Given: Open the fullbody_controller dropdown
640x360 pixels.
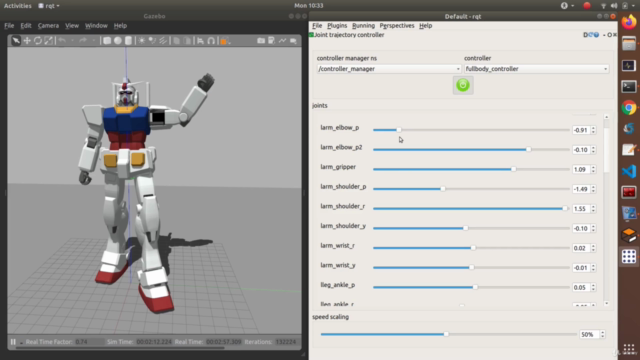Looking at the screenshot, I should click(536, 69).
